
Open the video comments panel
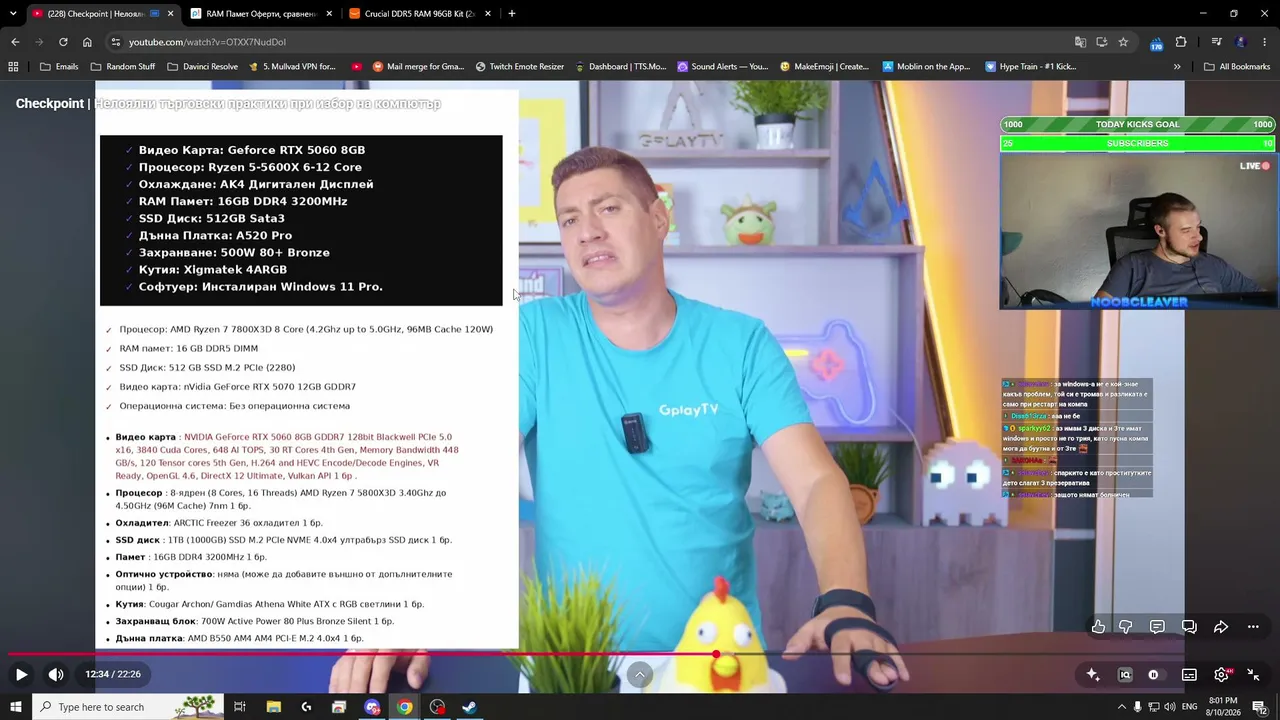pos(1157,627)
